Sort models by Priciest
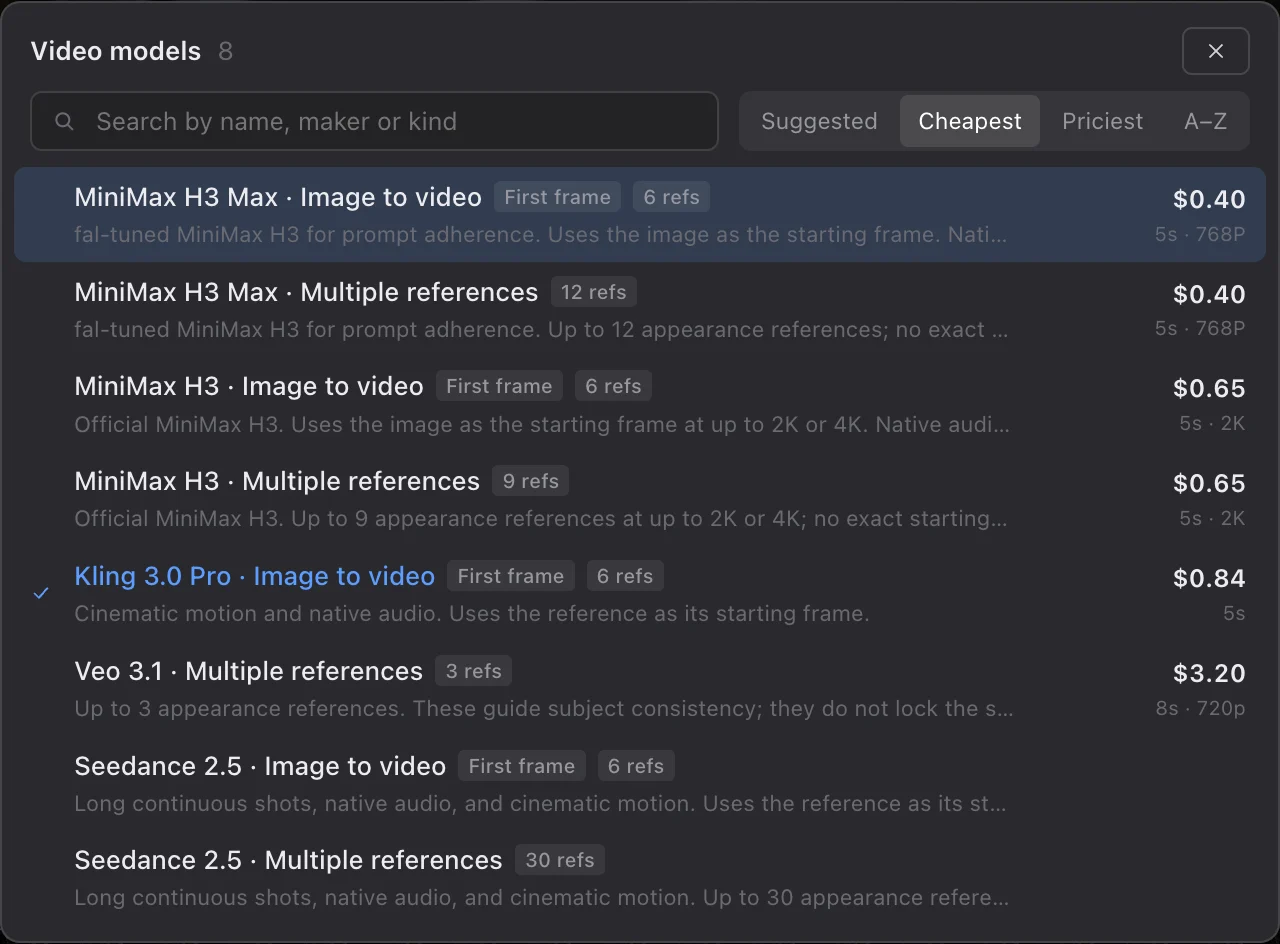Image resolution: width=1280 pixels, height=944 pixels. pos(1102,121)
